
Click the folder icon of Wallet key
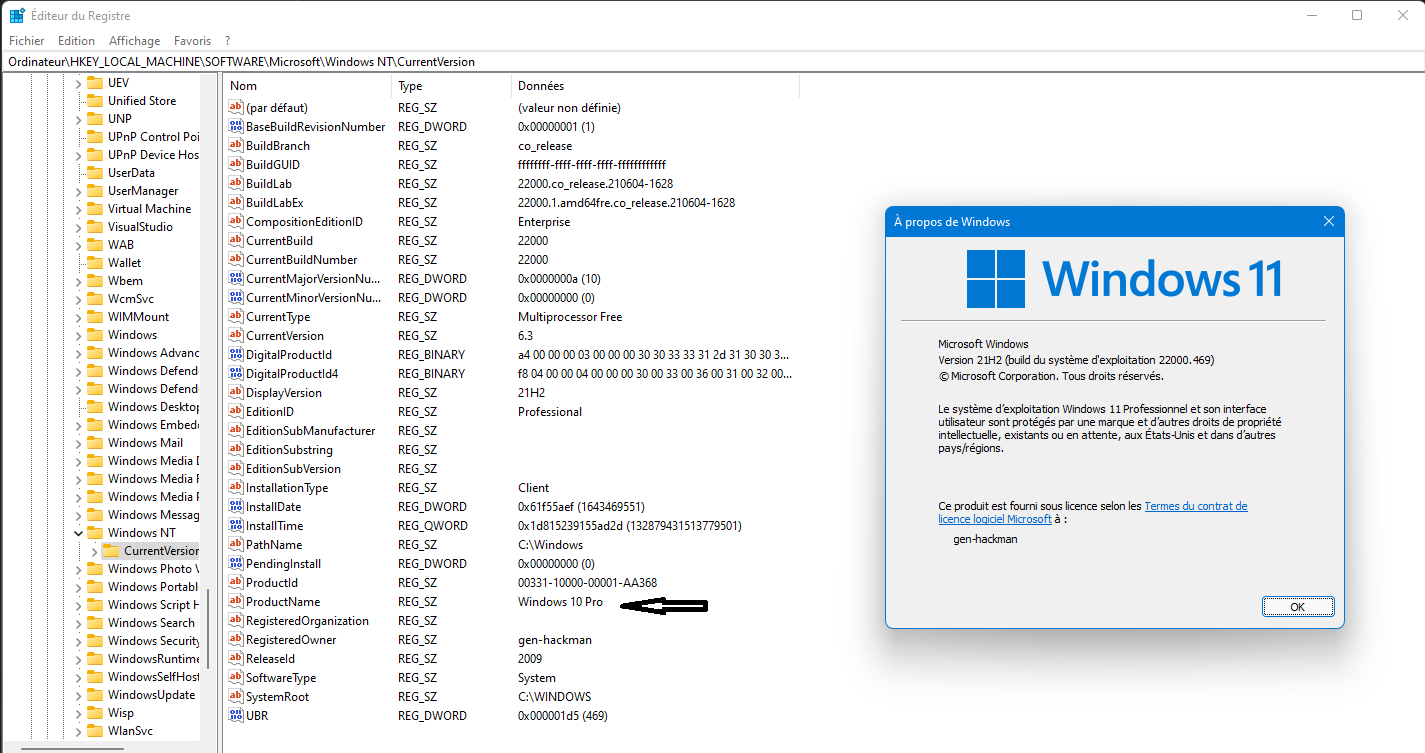pyautogui.click(x=95, y=263)
